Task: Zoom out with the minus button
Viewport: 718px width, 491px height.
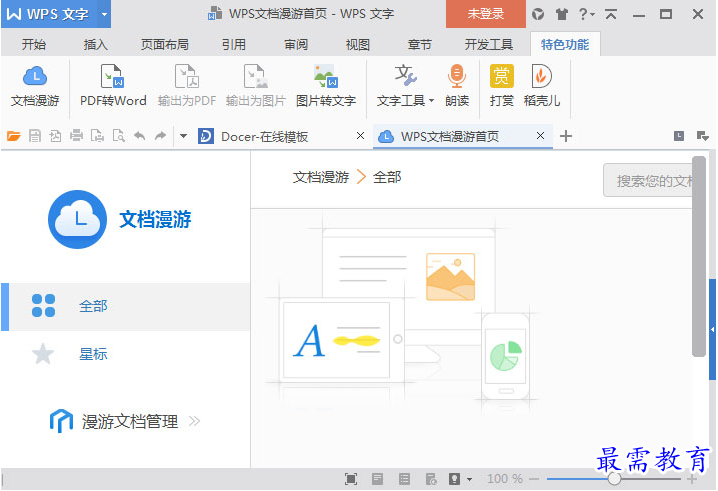Action: click(x=534, y=479)
